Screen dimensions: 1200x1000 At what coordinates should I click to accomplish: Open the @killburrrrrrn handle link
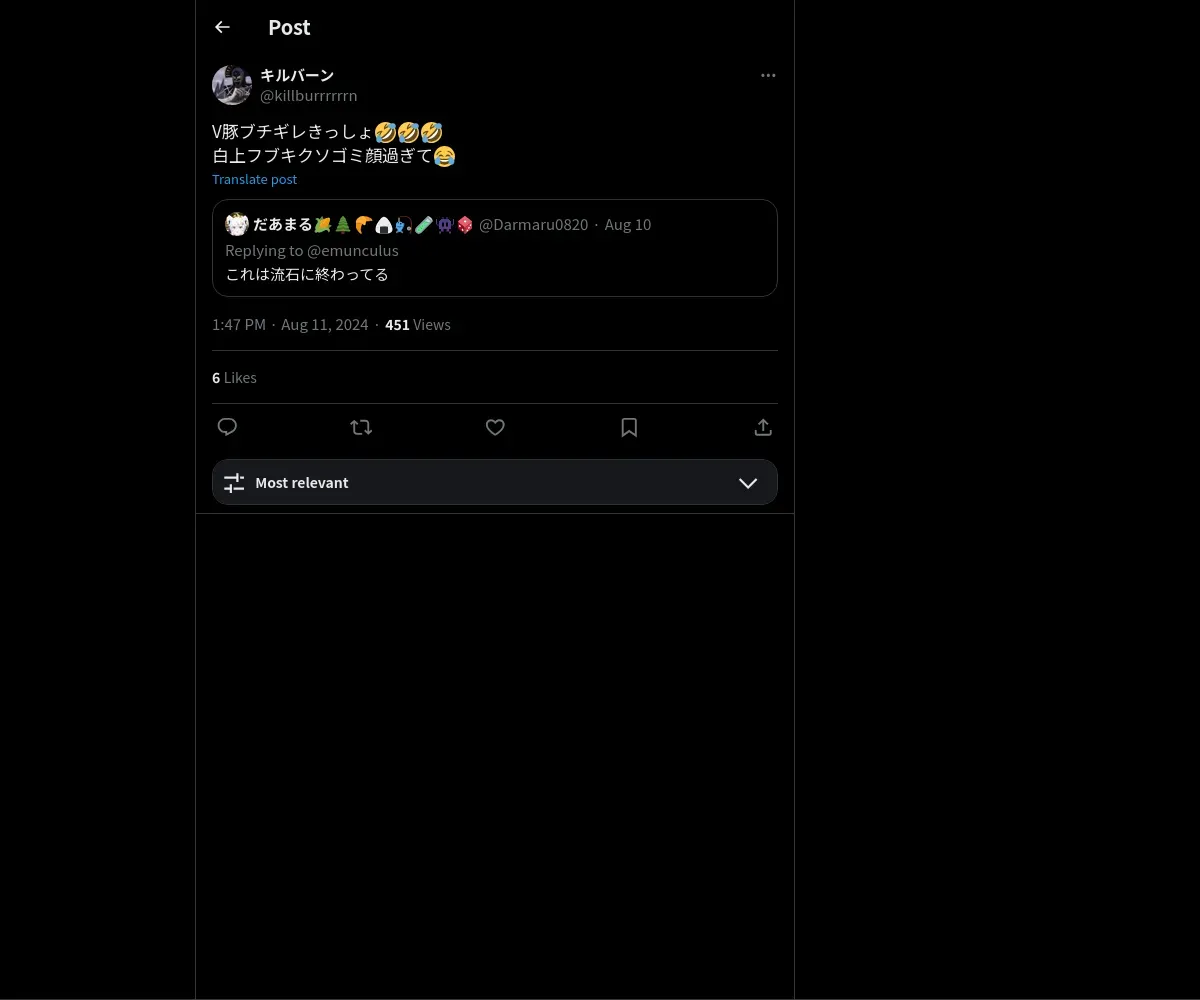[x=308, y=96]
